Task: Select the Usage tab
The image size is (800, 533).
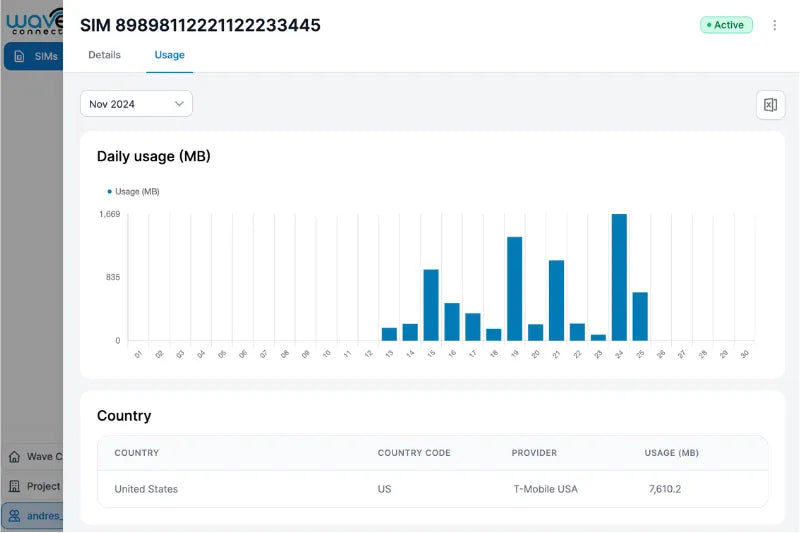Action: pos(169,55)
